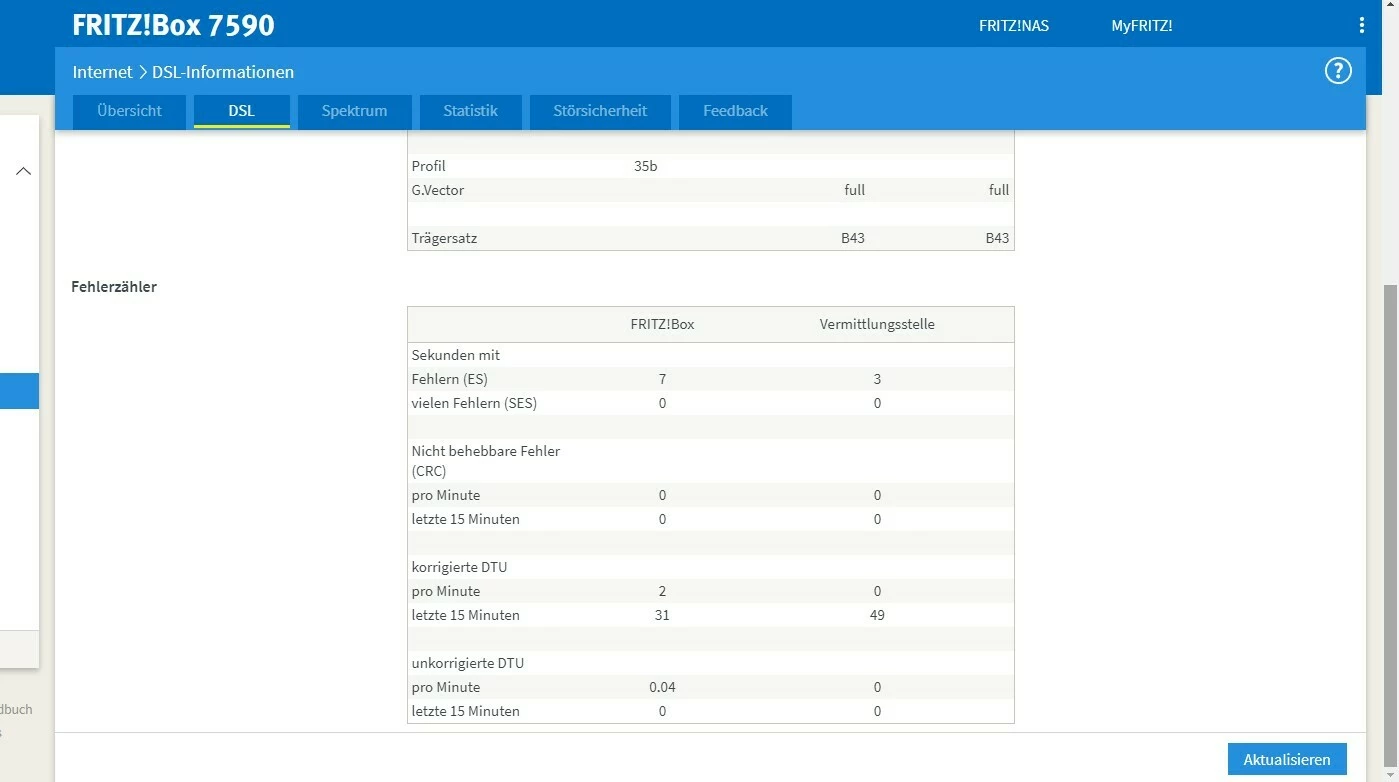Select the DSL tab
Screen dimensions: 1399x782
point(242,111)
